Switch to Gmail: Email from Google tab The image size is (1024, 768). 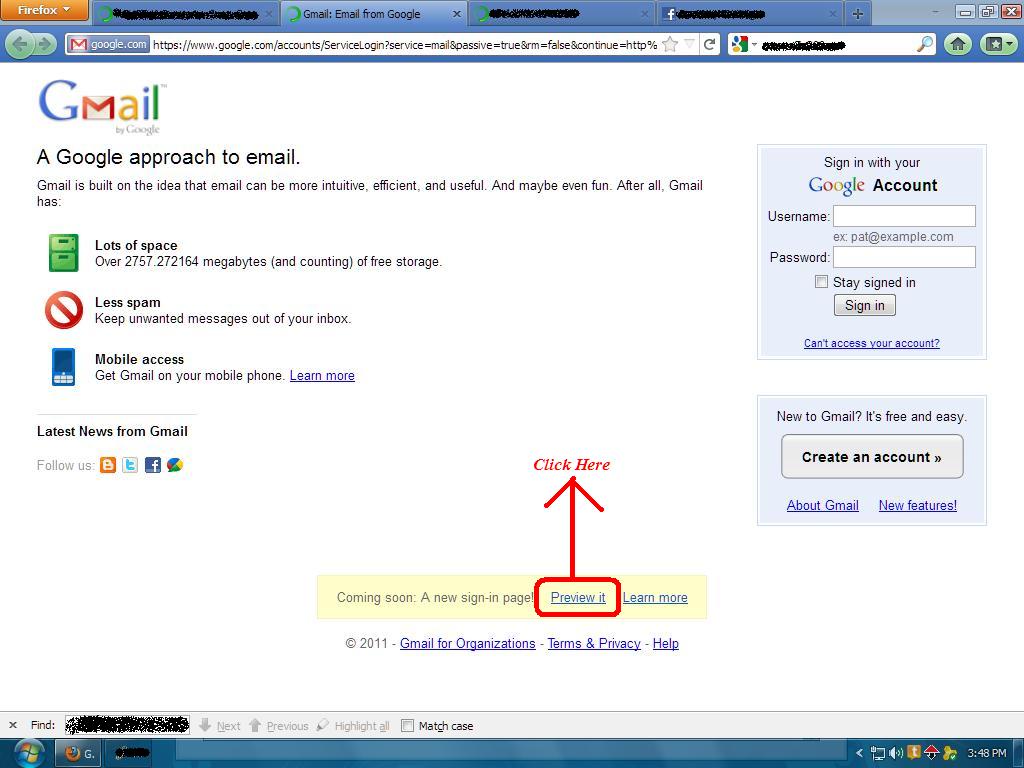(x=374, y=14)
